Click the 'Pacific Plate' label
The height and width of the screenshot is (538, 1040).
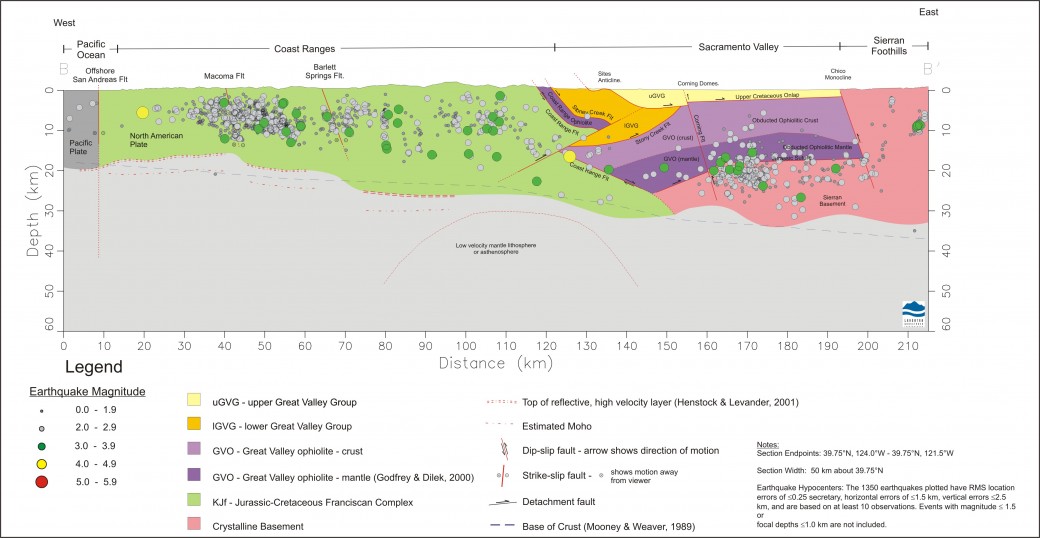(x=80, y=147)
